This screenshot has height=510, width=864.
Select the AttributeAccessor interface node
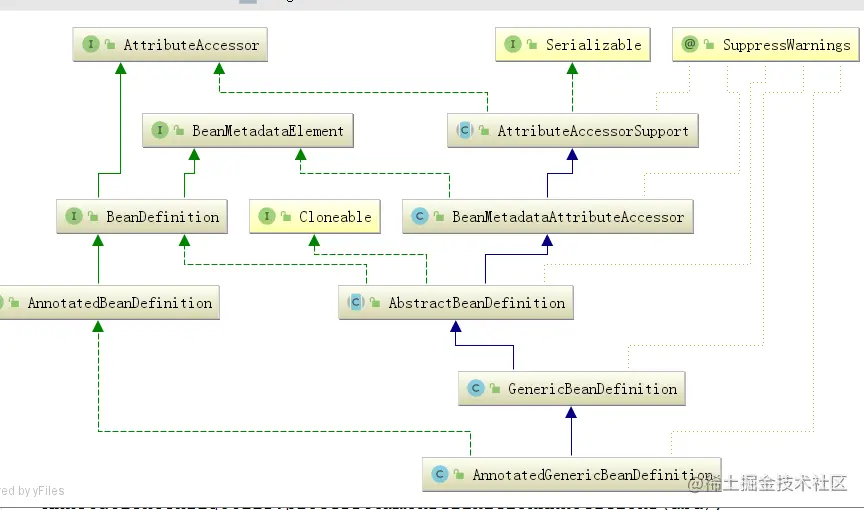click(170, 45)
